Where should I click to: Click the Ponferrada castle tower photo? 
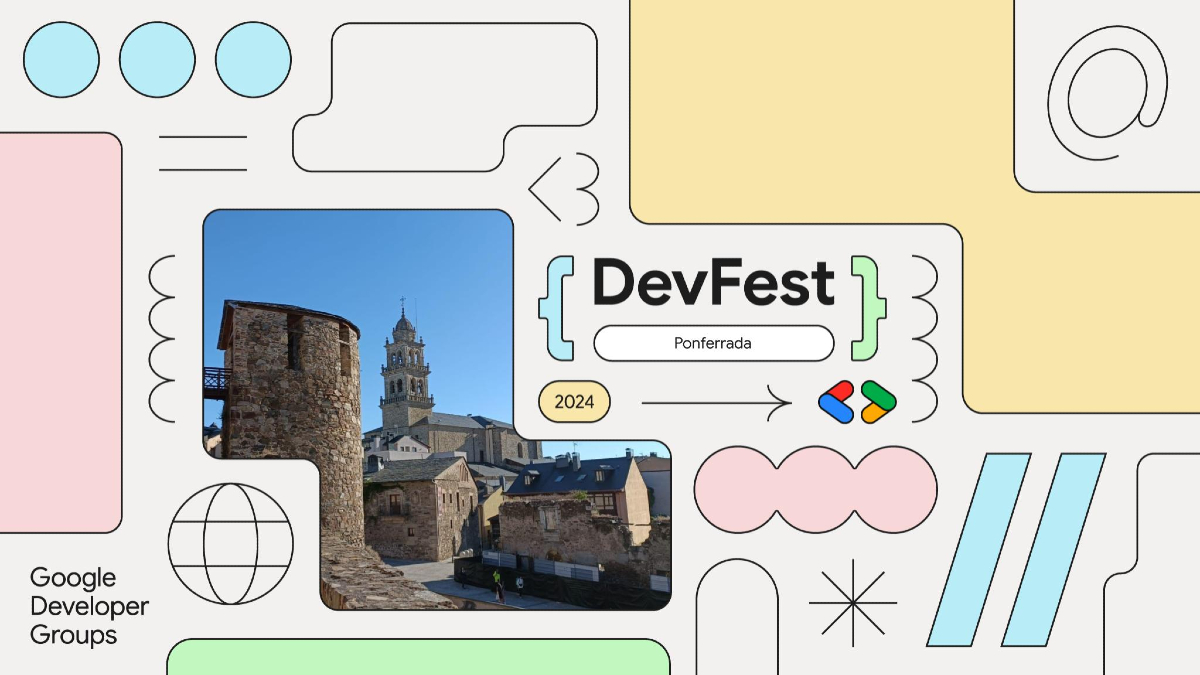coord(437,409)
